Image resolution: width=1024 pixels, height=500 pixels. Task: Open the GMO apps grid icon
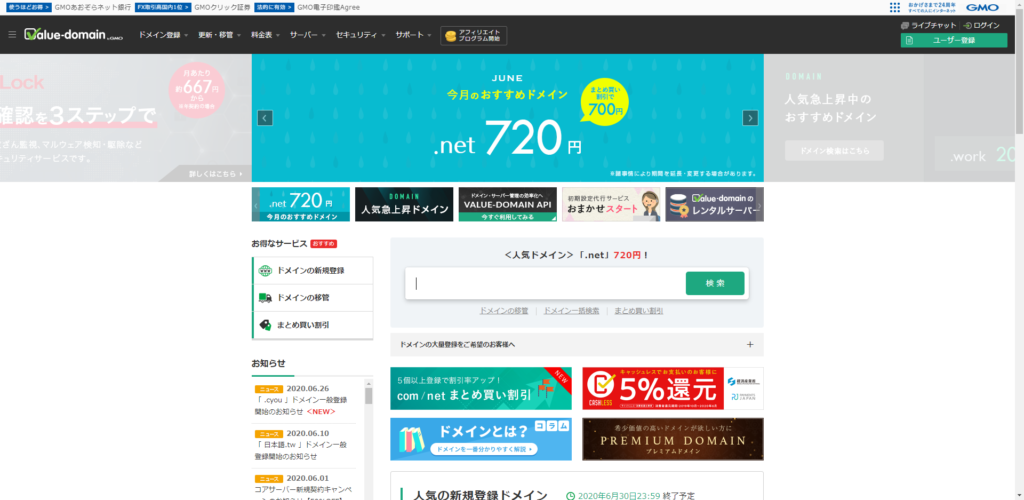(x=895, y=7)
